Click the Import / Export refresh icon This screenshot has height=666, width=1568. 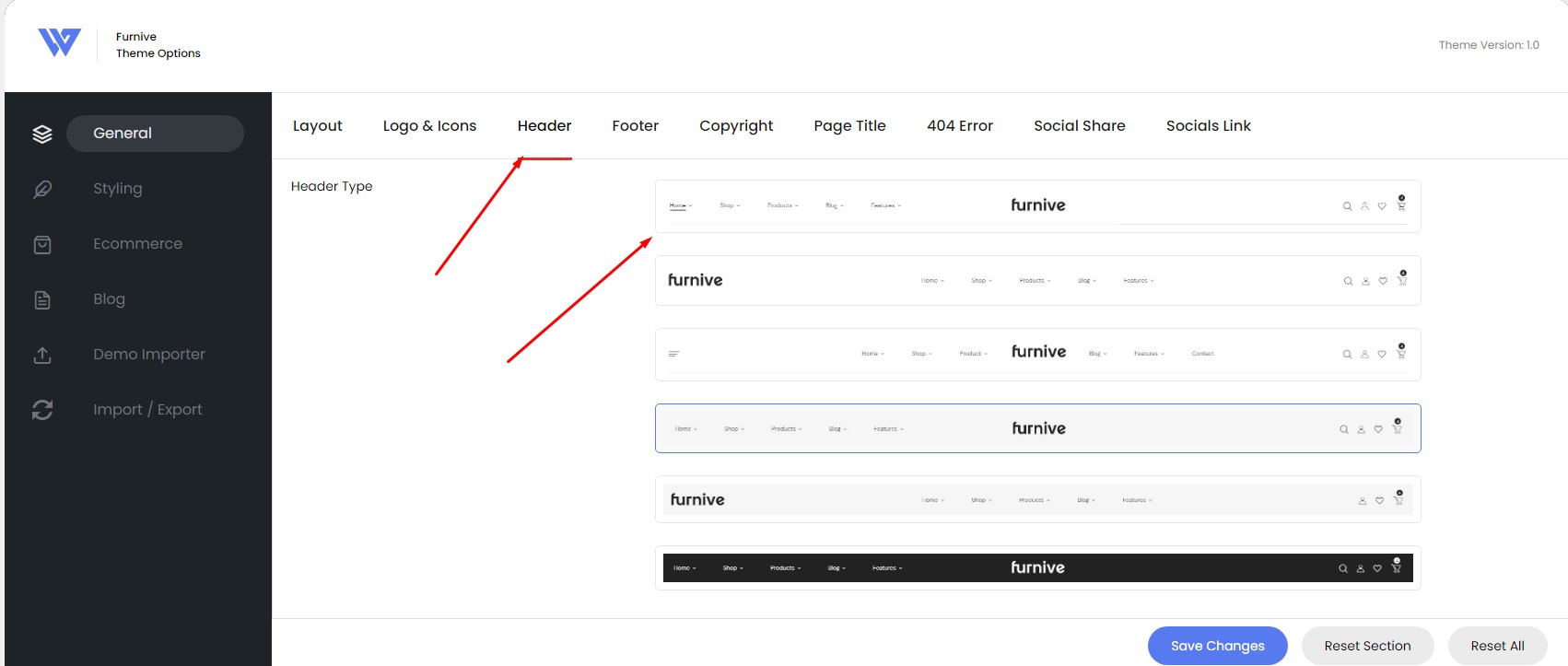(x=42, y=410)
